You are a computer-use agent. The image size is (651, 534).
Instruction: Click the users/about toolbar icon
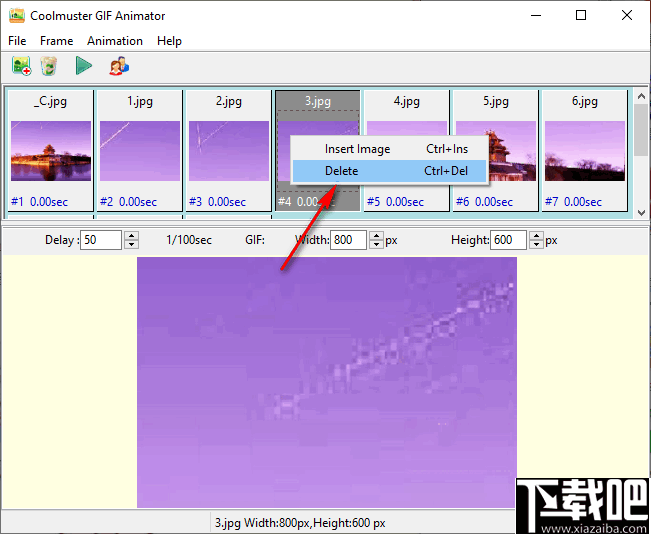[x=119, y=66]
